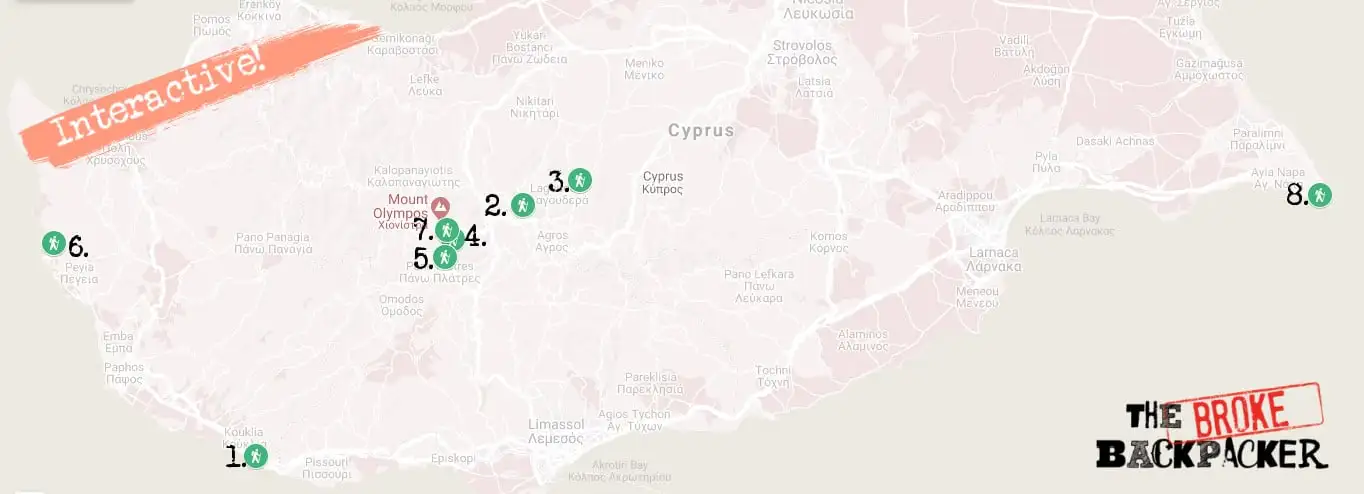Click The Broke Backpacker logo
This screenshot has height=494, width=1364.
[x=1212, y=427]
